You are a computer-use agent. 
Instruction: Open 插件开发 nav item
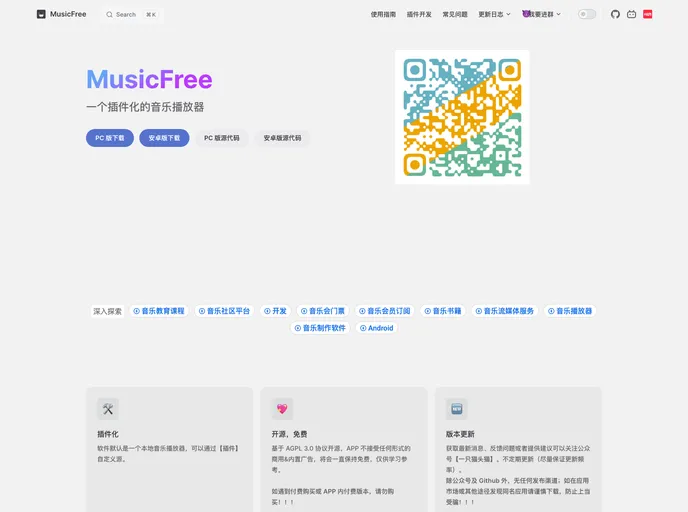point(419,14)
